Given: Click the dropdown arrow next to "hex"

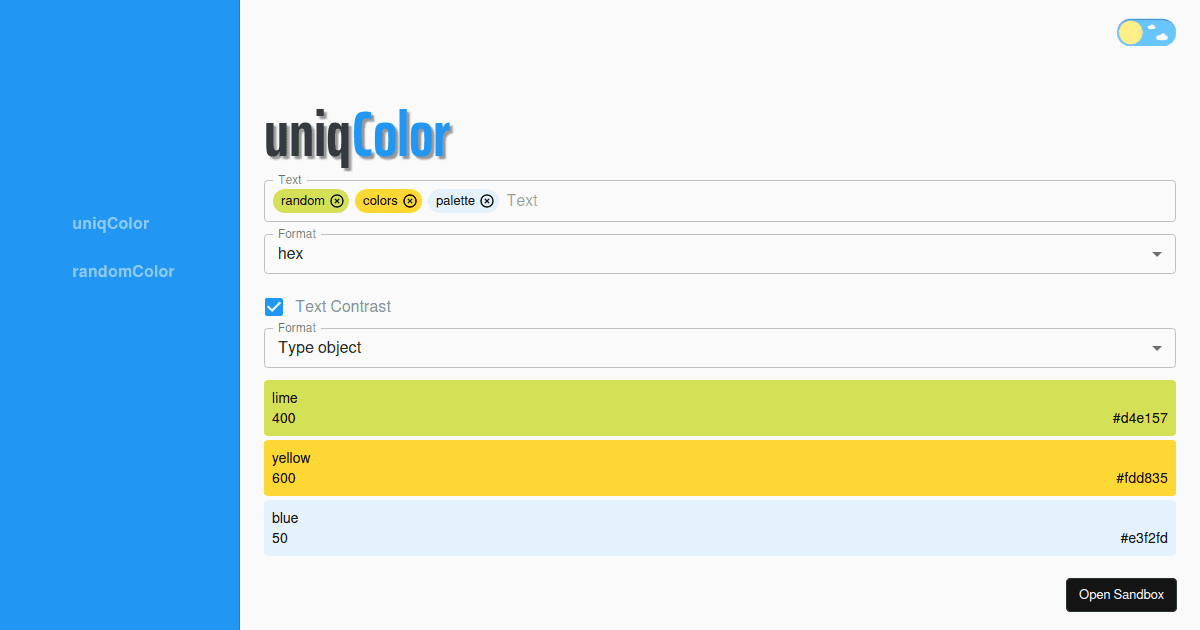Looking at the screenshot, I should (1157, 253).
